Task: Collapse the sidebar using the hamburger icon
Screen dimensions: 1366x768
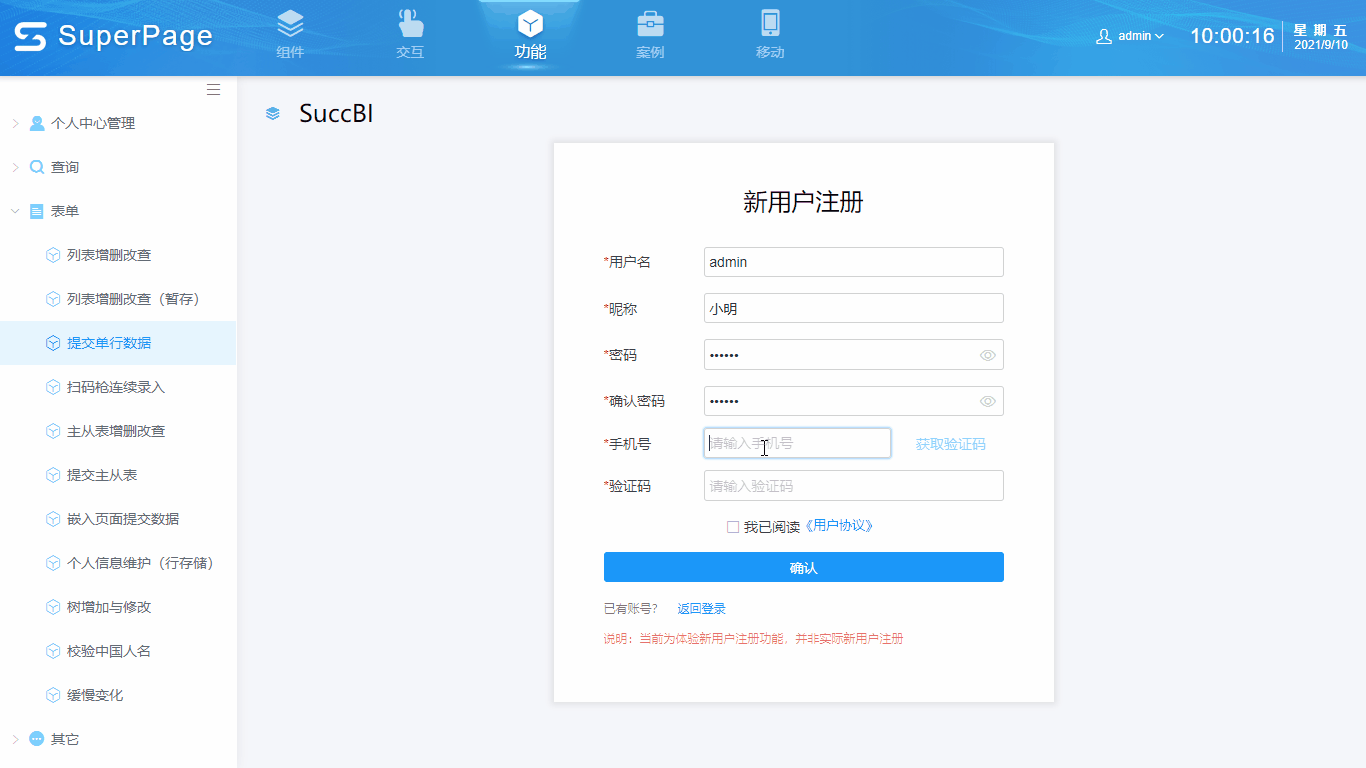Action: (x=213, y=89)
